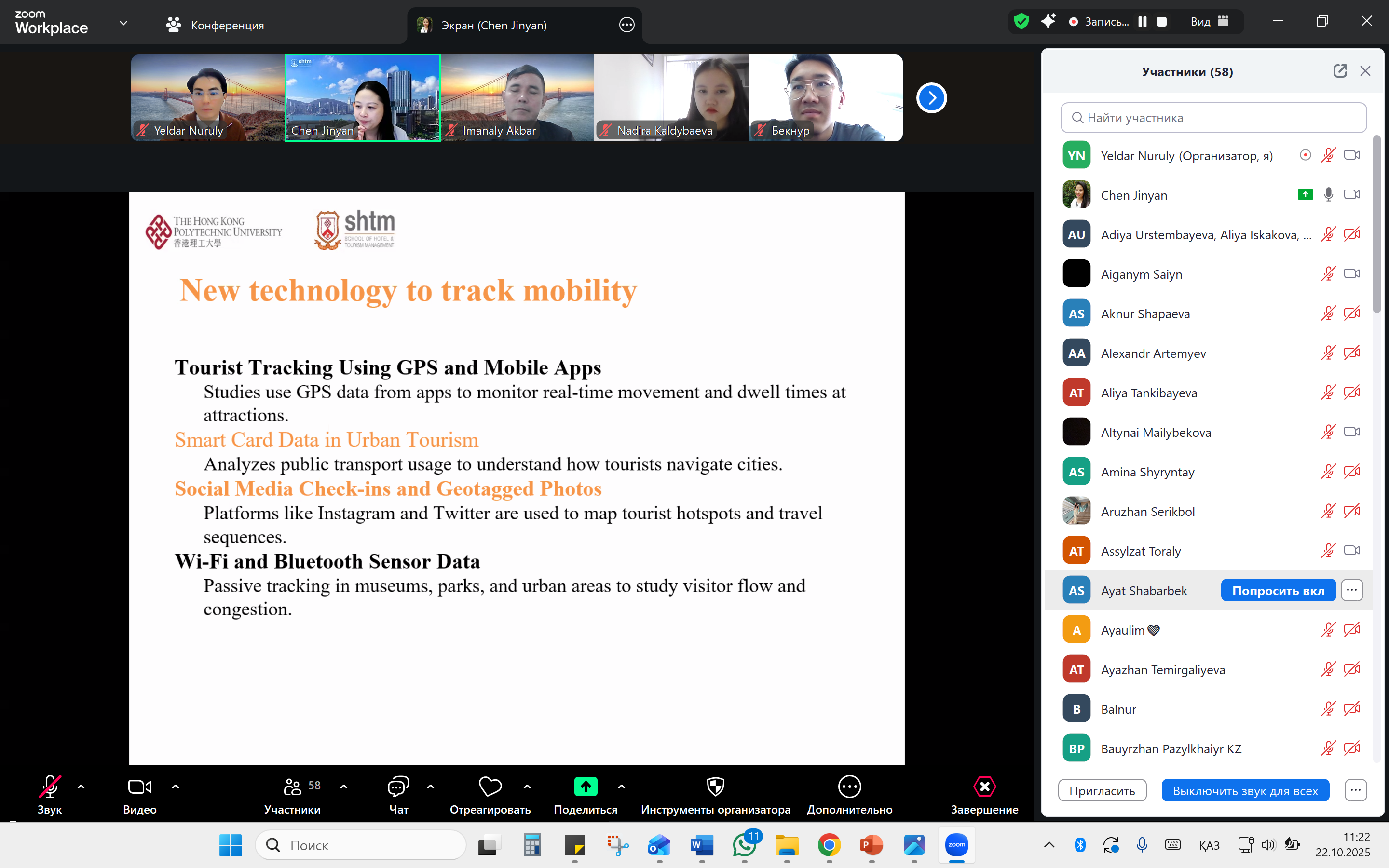Open Zoom Workplace dropdown chevron

pyautogui.click(x=123, y=23)
